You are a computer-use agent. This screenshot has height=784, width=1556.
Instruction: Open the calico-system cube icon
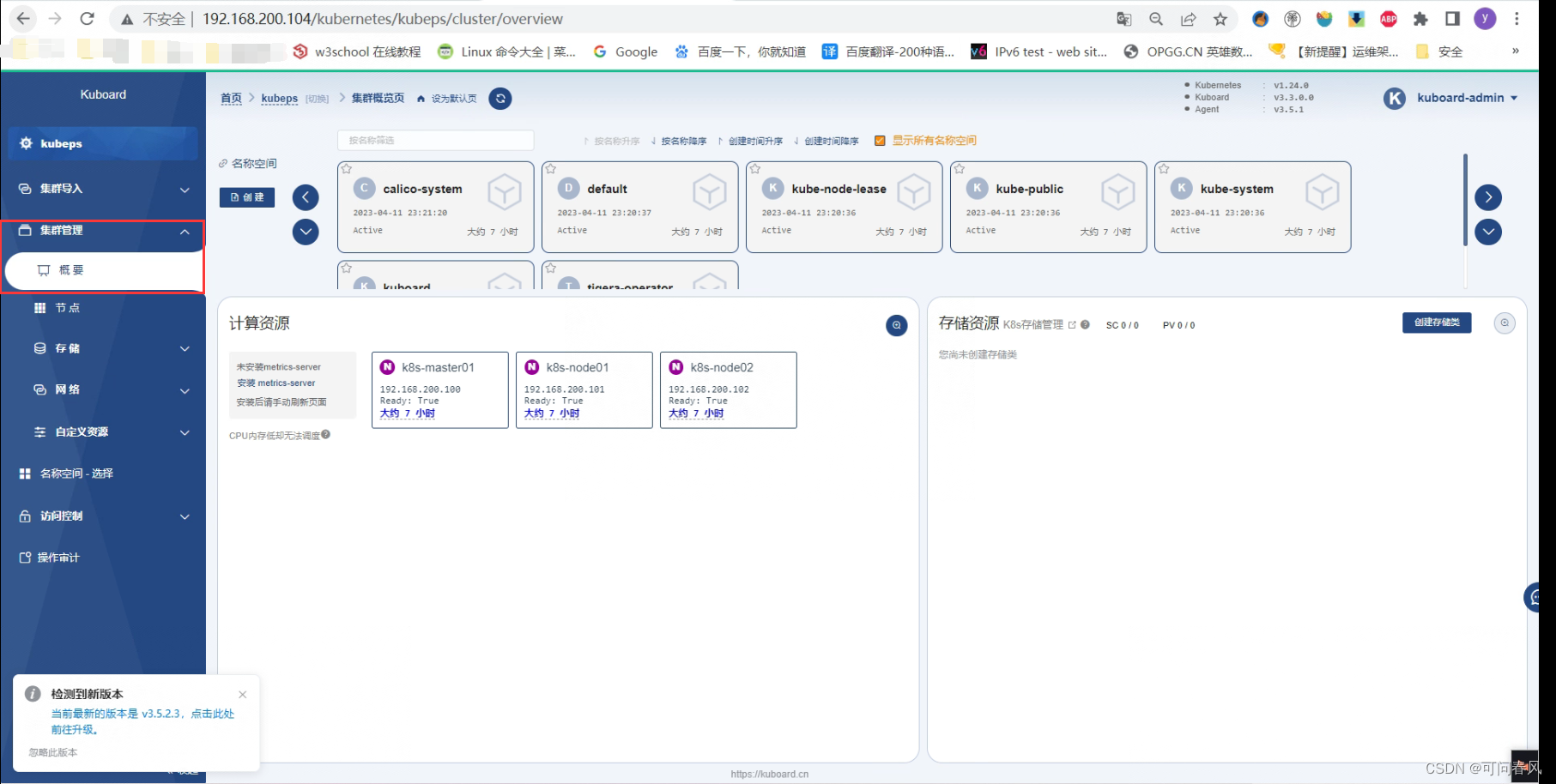click(x=505, y=192)
